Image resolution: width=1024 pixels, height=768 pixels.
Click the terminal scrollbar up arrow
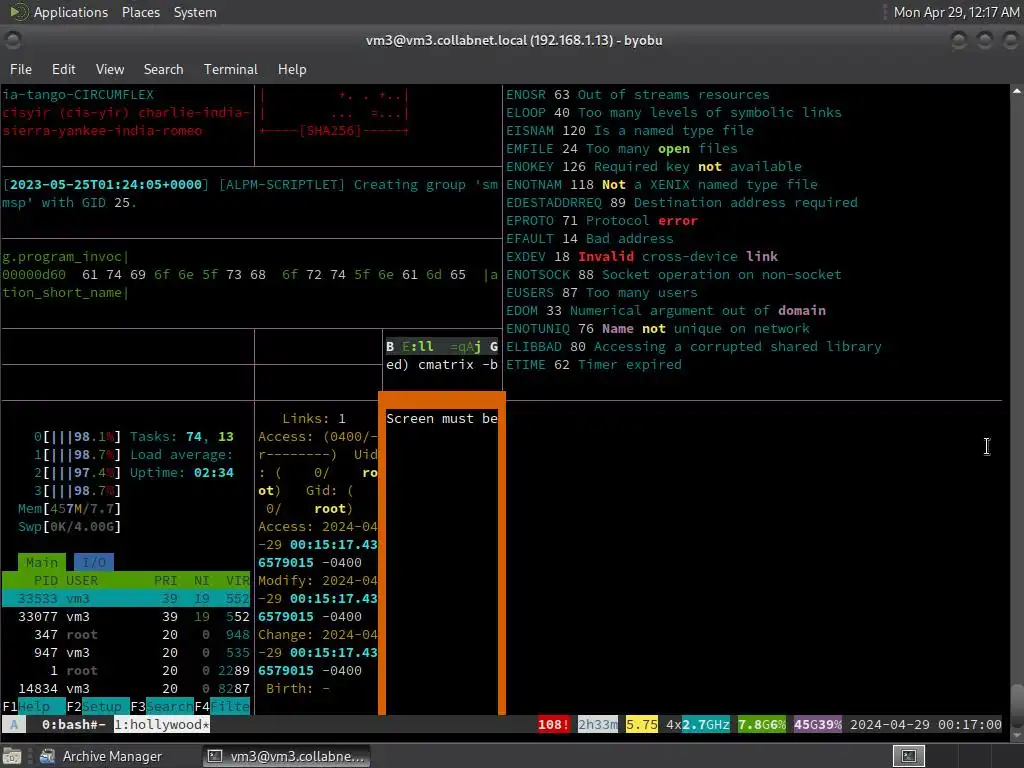(x=1016, y=91)
